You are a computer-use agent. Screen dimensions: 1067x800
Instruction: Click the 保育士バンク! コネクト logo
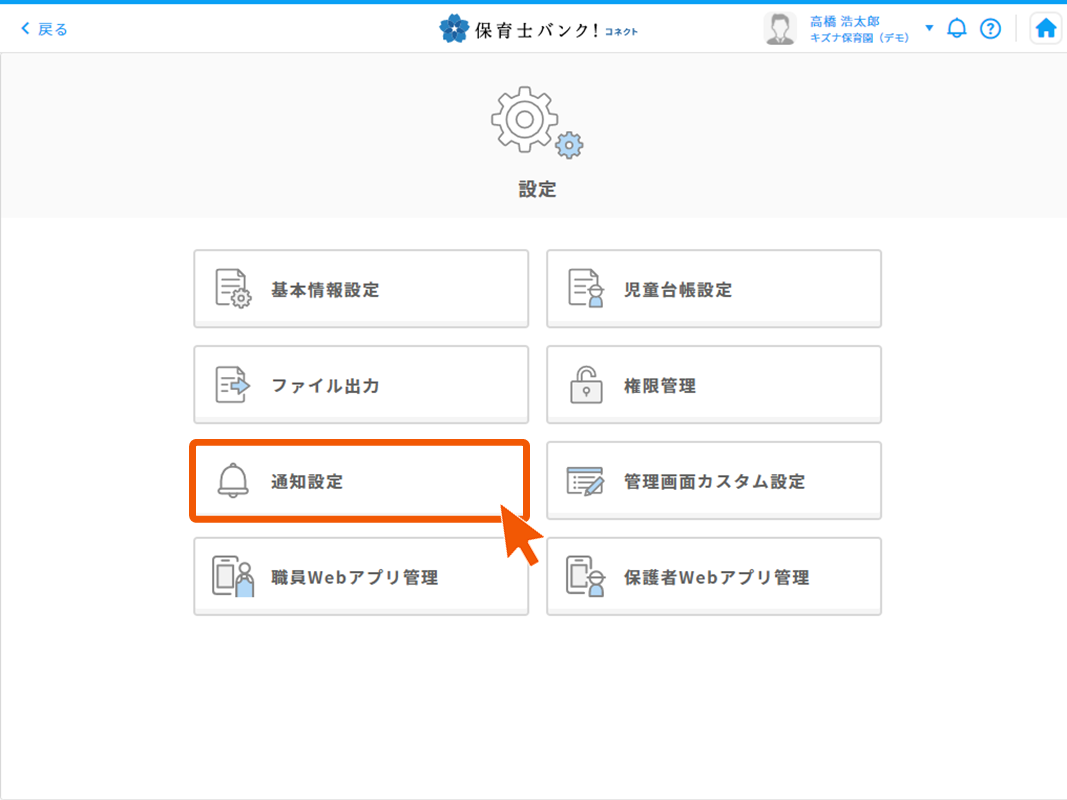click(538, 29)
